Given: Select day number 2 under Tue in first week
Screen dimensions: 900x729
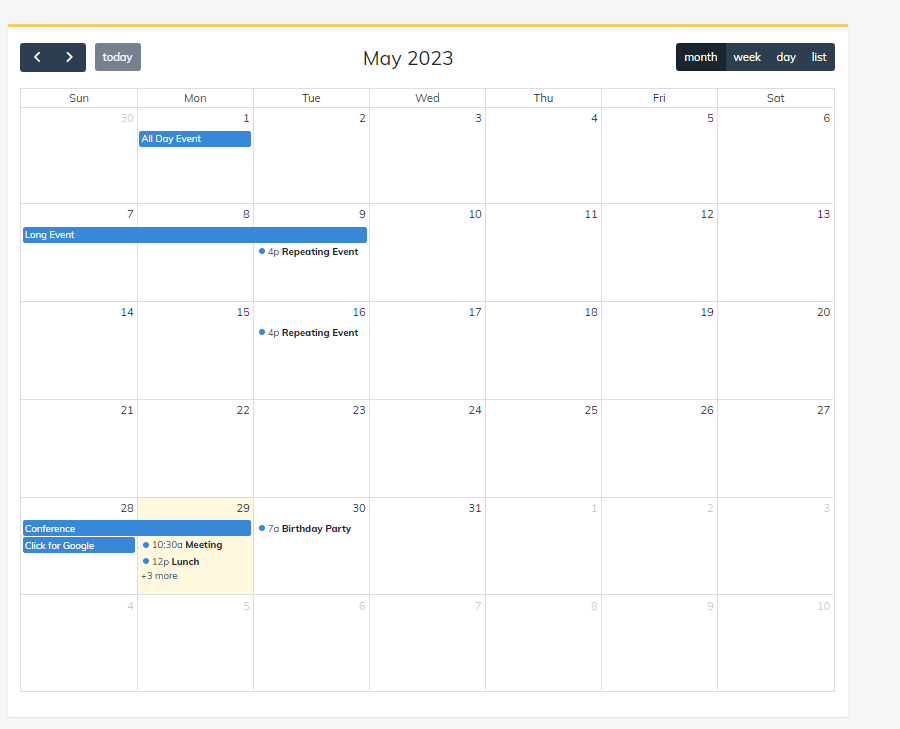Looking at the screenshot, I should point(362,118).
